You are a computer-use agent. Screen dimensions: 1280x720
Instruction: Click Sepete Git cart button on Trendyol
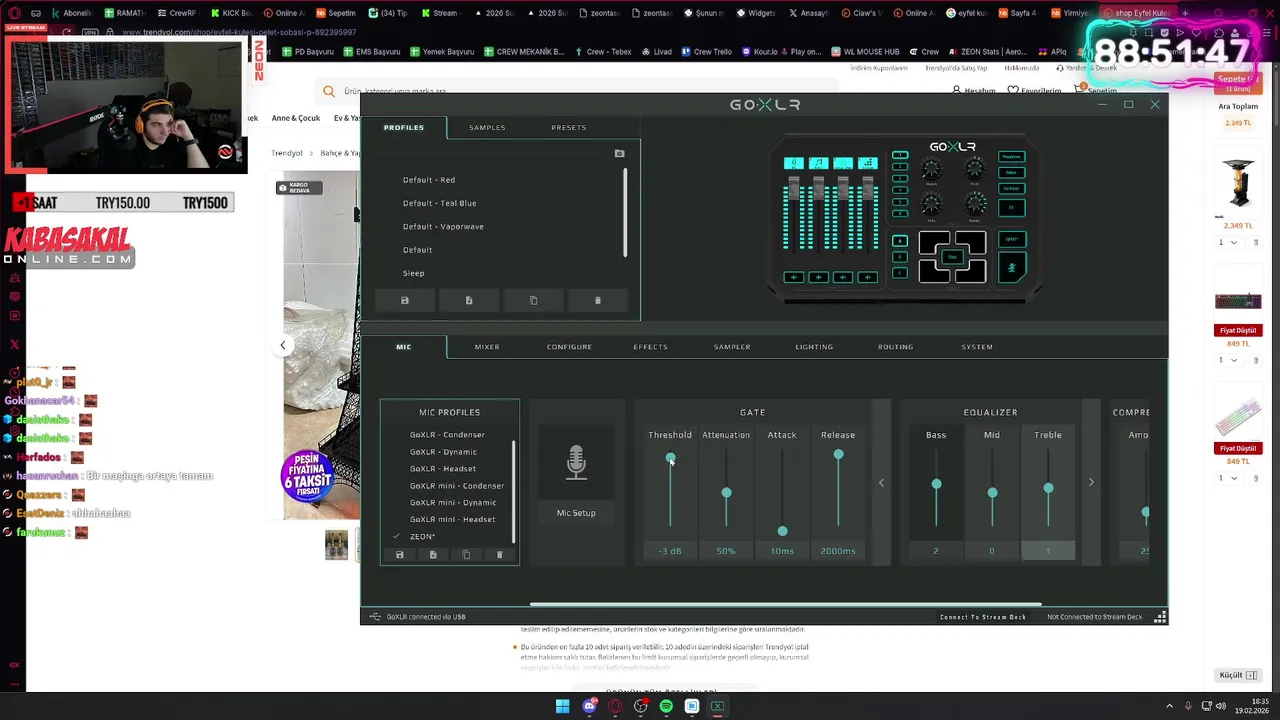1237,82
